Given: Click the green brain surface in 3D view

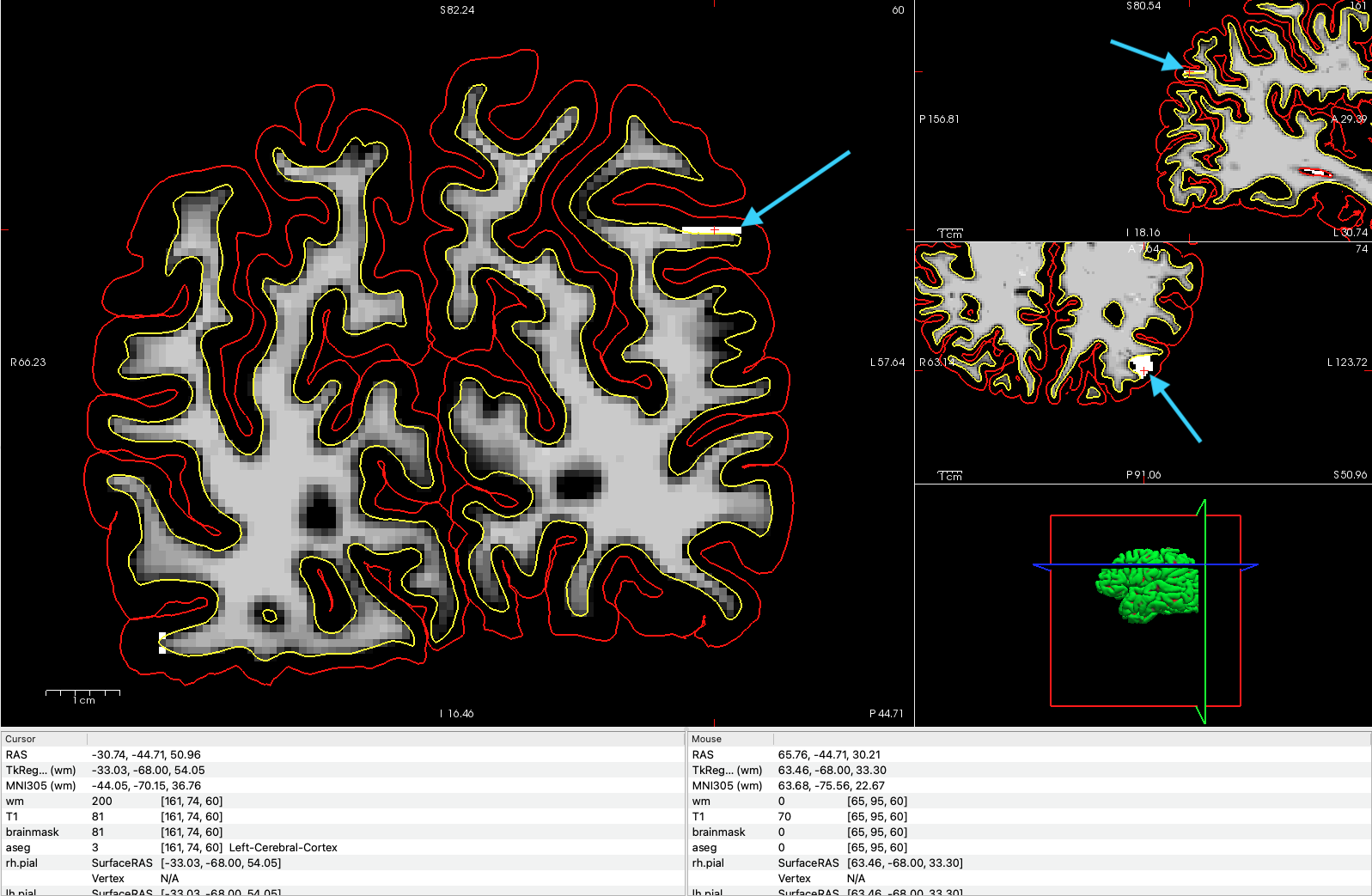Looking at the screenshot, I should tap(1147, 585).
